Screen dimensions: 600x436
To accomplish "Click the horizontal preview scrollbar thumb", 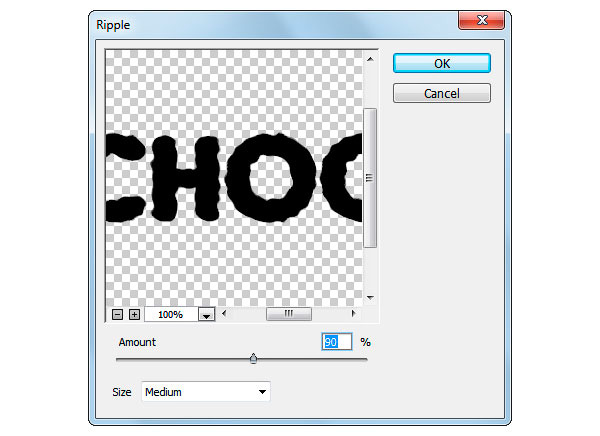I will click(x=289, y=314).
